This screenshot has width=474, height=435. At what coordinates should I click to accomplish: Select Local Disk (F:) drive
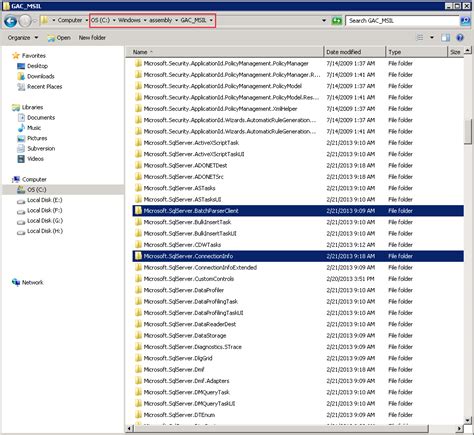click(40, 210)
